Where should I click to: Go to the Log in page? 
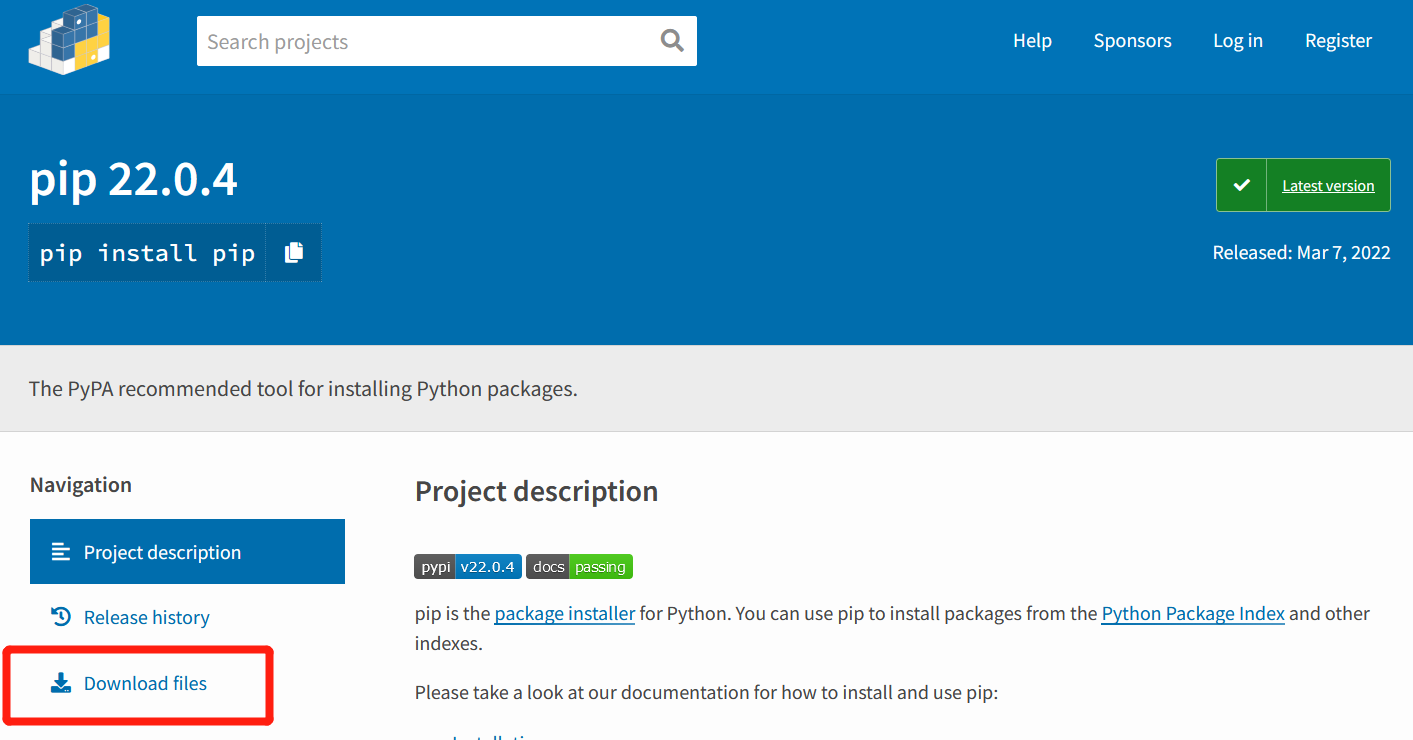(x=1238, y=41)
